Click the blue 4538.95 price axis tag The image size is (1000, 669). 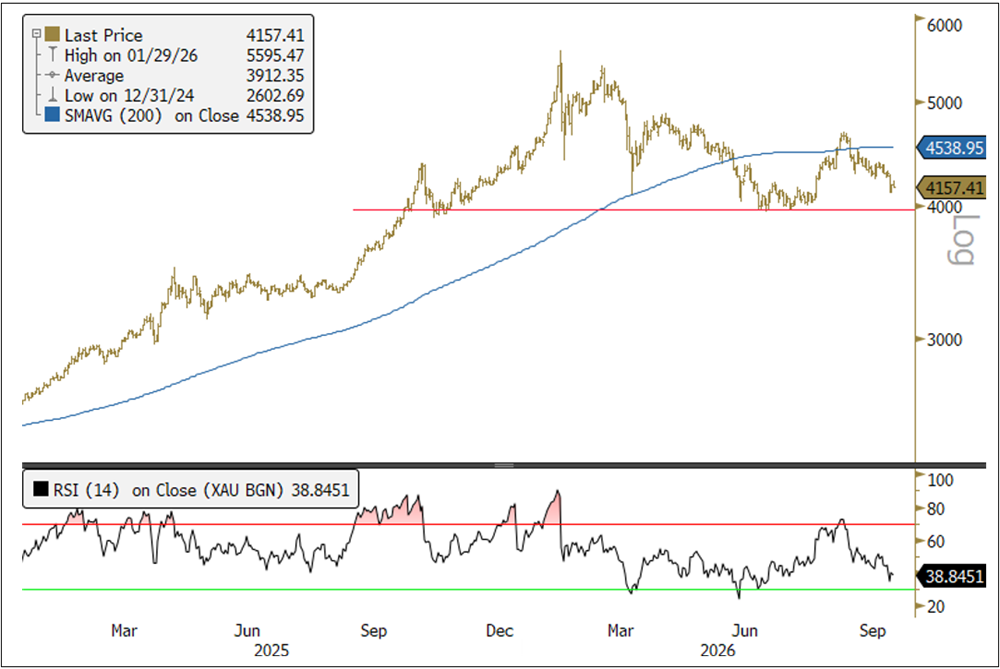(x=951, y=148)
